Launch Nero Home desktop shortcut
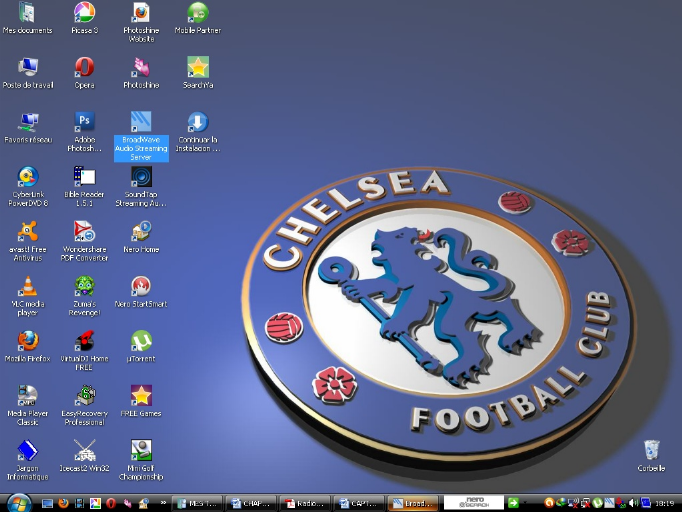682x512 pixels. point(141,238)
